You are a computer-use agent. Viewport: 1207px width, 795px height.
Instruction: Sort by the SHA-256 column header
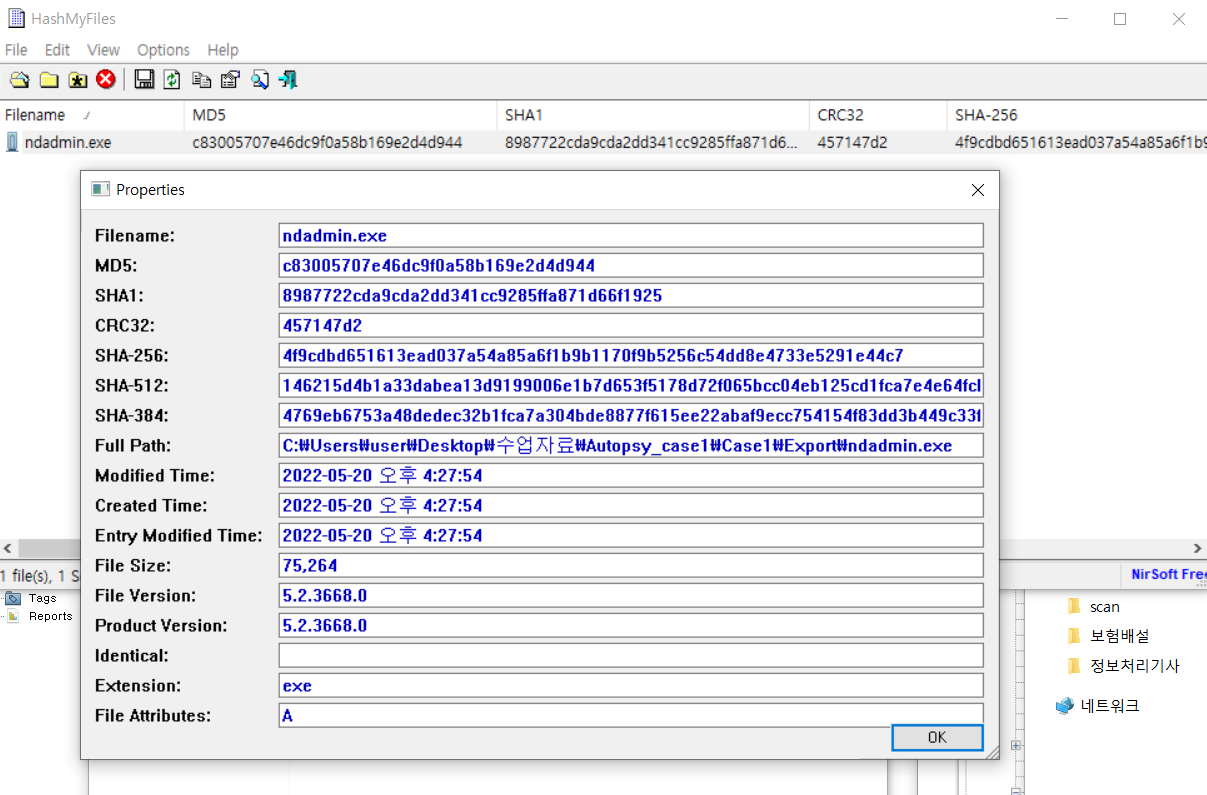tap(1077, 115)
